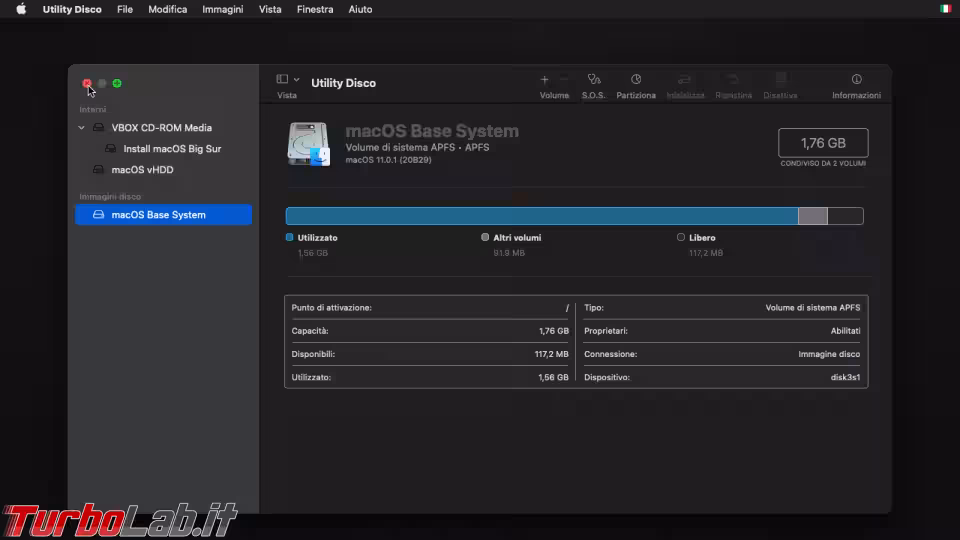Collapse the VBOX CD-ROM Media tree
The width and height of the screenshot is (960, 540).
point(81,128)
